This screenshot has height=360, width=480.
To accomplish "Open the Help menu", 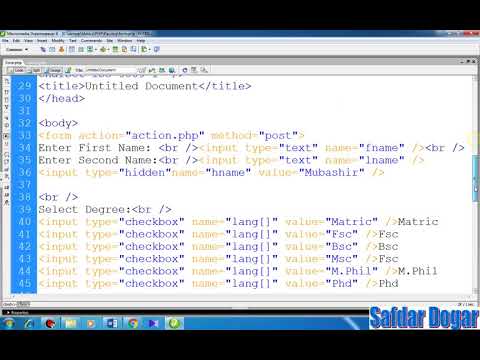I will click(x=141, y=41).
